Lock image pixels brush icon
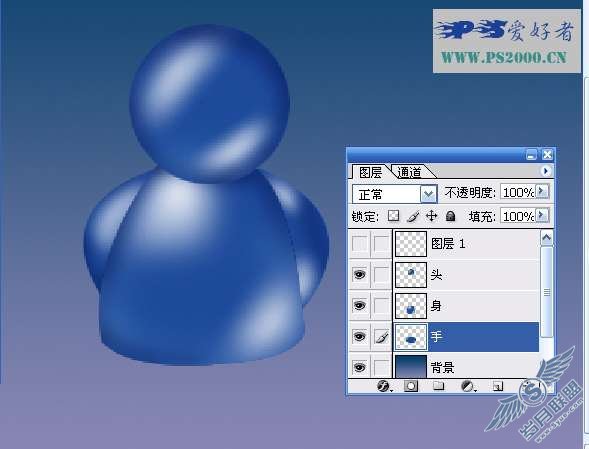Viewport: 589px width, 449px height. (413, 216)
